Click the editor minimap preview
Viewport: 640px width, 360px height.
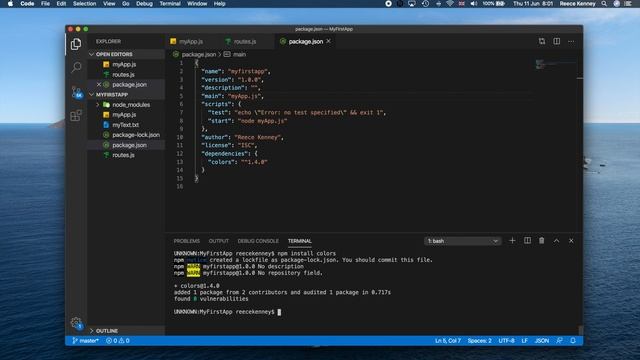click(x=556, y=64)
